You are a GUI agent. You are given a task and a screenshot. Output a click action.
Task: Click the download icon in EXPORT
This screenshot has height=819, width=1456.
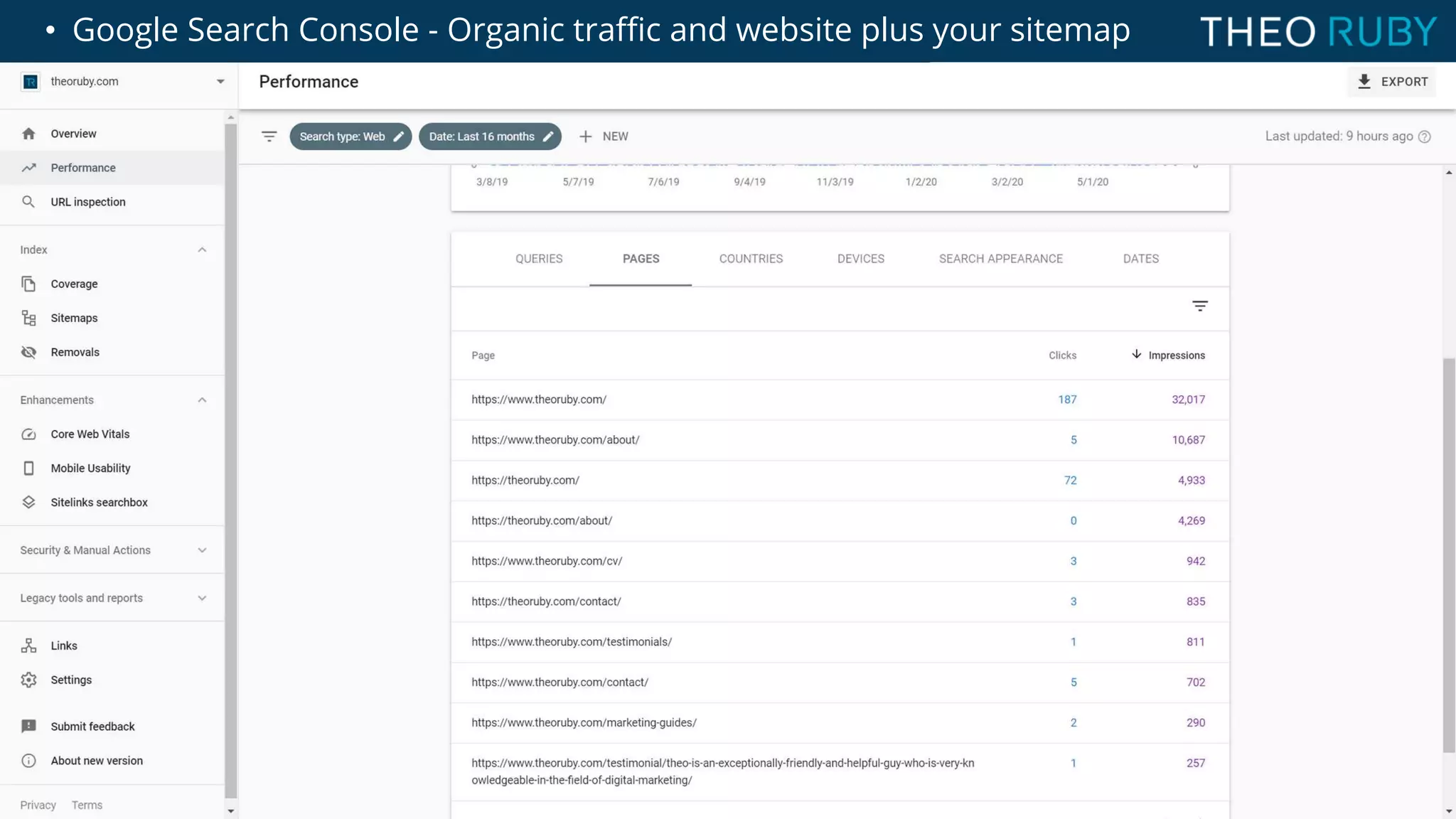coord(1364,82)
